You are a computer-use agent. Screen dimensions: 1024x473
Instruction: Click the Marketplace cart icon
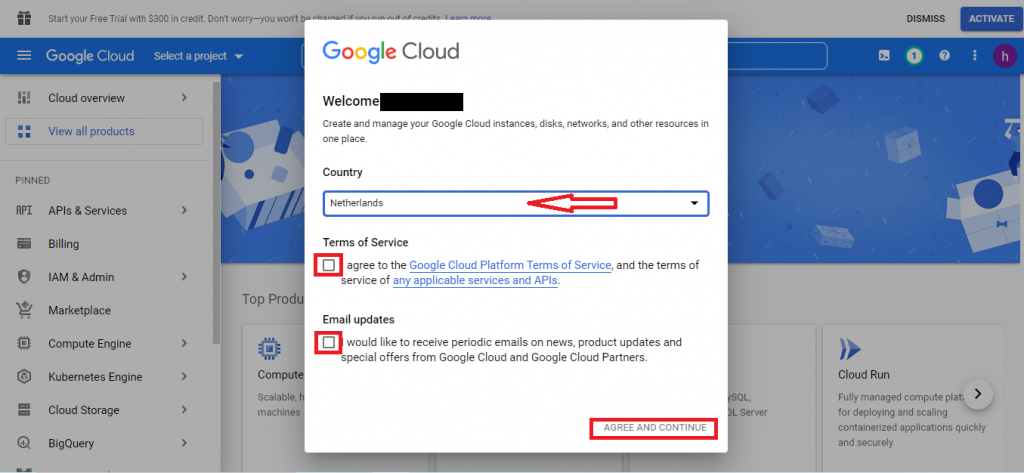[24, 310]
